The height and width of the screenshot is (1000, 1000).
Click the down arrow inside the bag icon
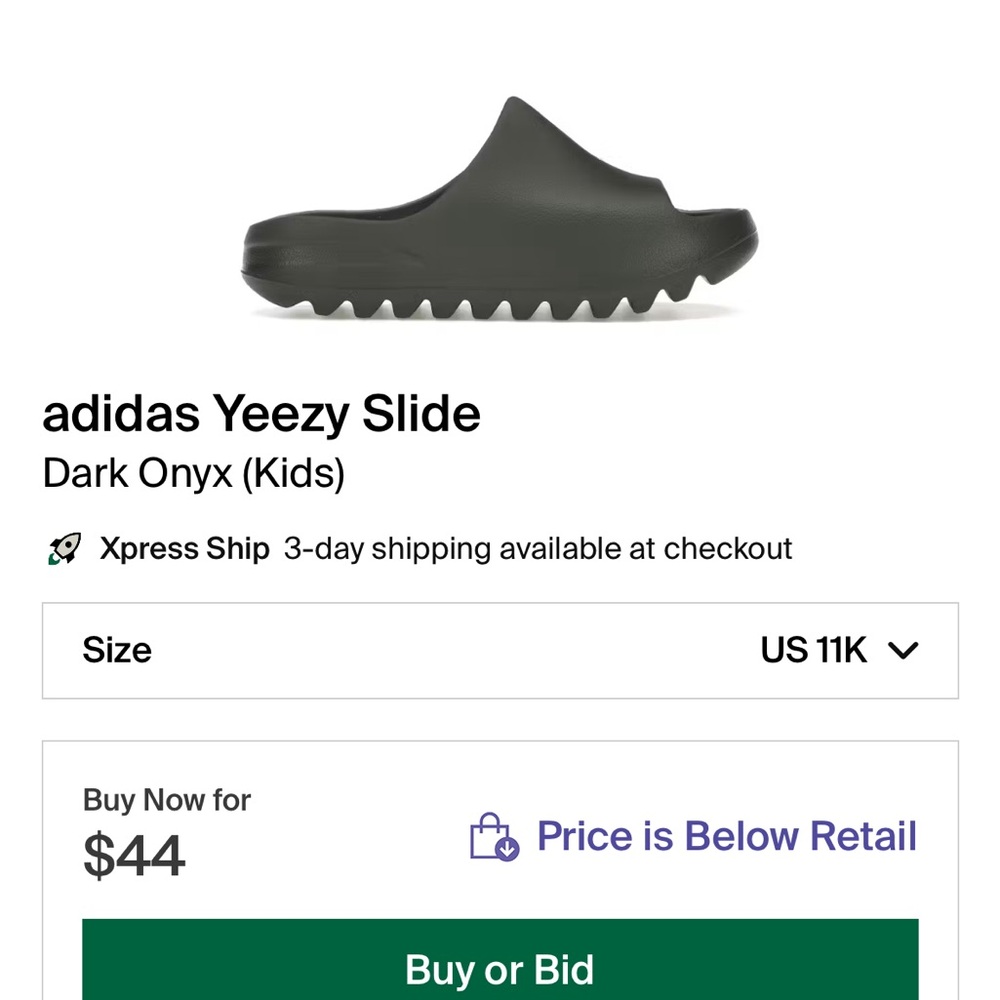[507, 849]
